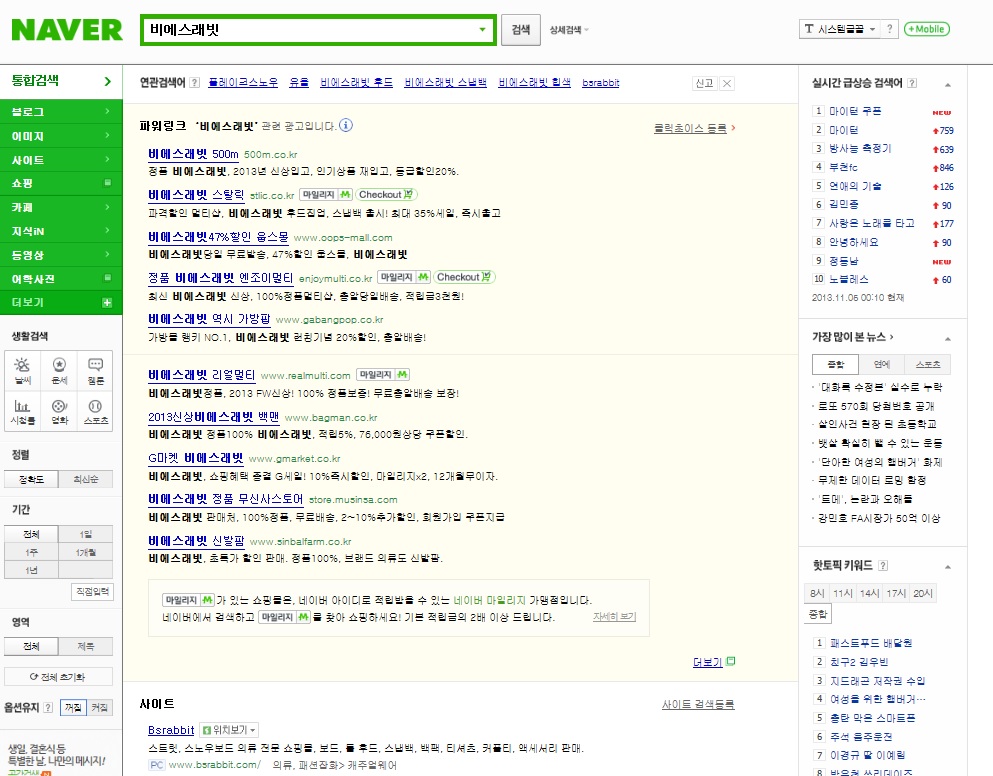This screenshot has height=776, width=993.
Task: Switch news panel to 연예 tab
Action: click(882, 364)
